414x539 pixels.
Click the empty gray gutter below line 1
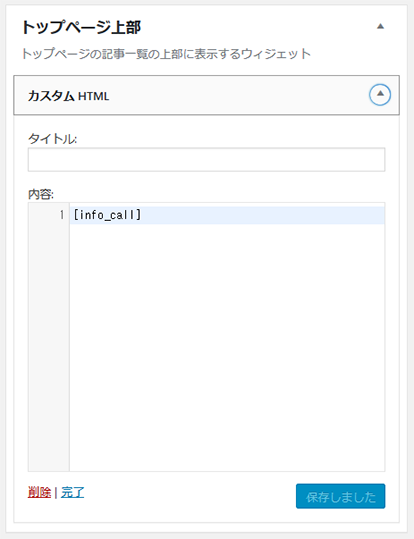pyautogui.click(x=48, y=347)
